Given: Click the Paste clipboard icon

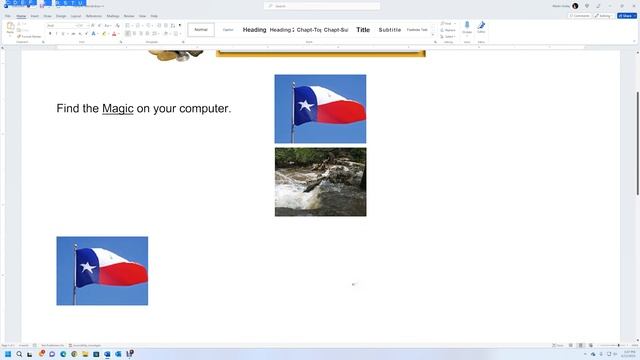Looking at the screenshot, I should click(10, 26).
